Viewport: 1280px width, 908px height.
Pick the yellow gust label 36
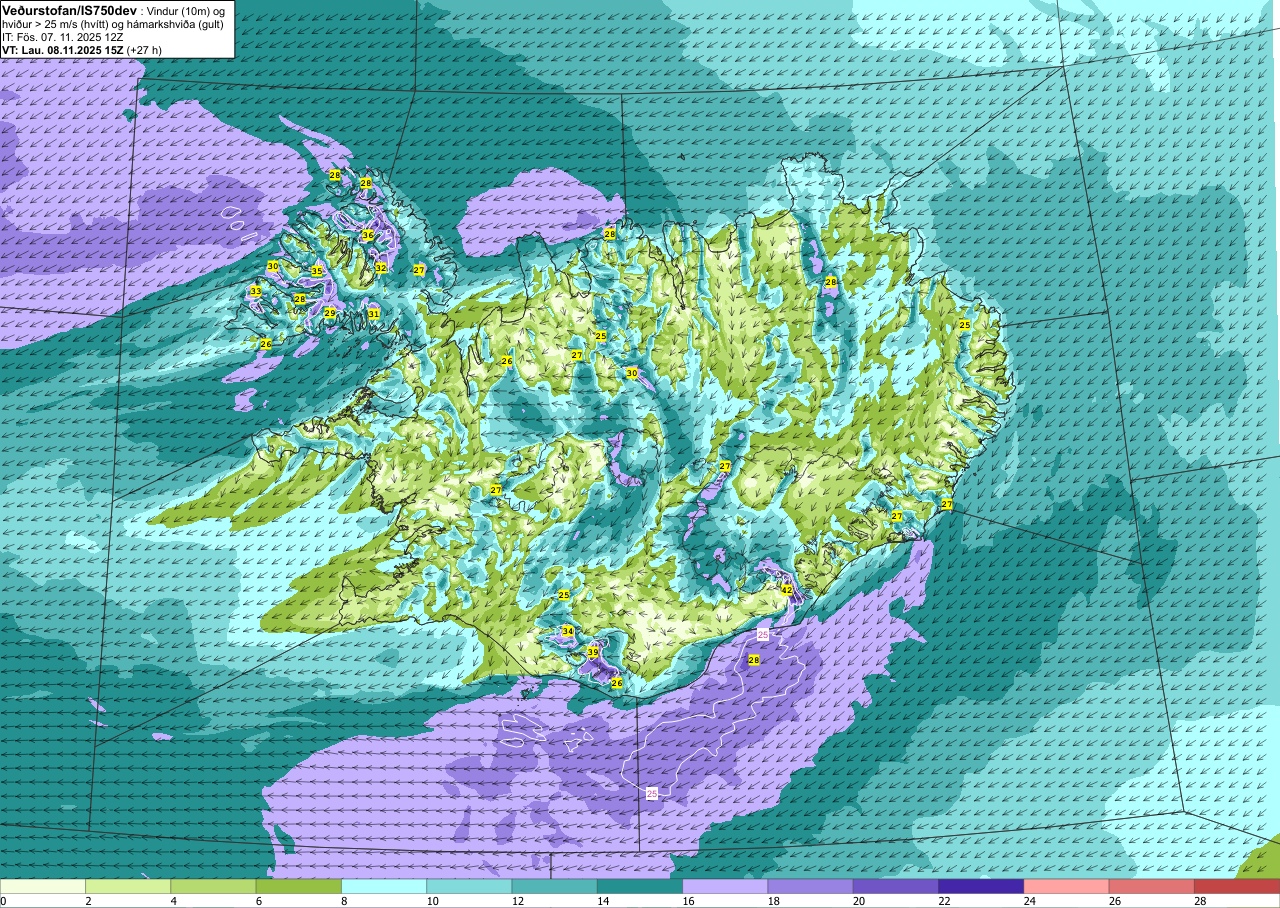(x=368, y=235)
